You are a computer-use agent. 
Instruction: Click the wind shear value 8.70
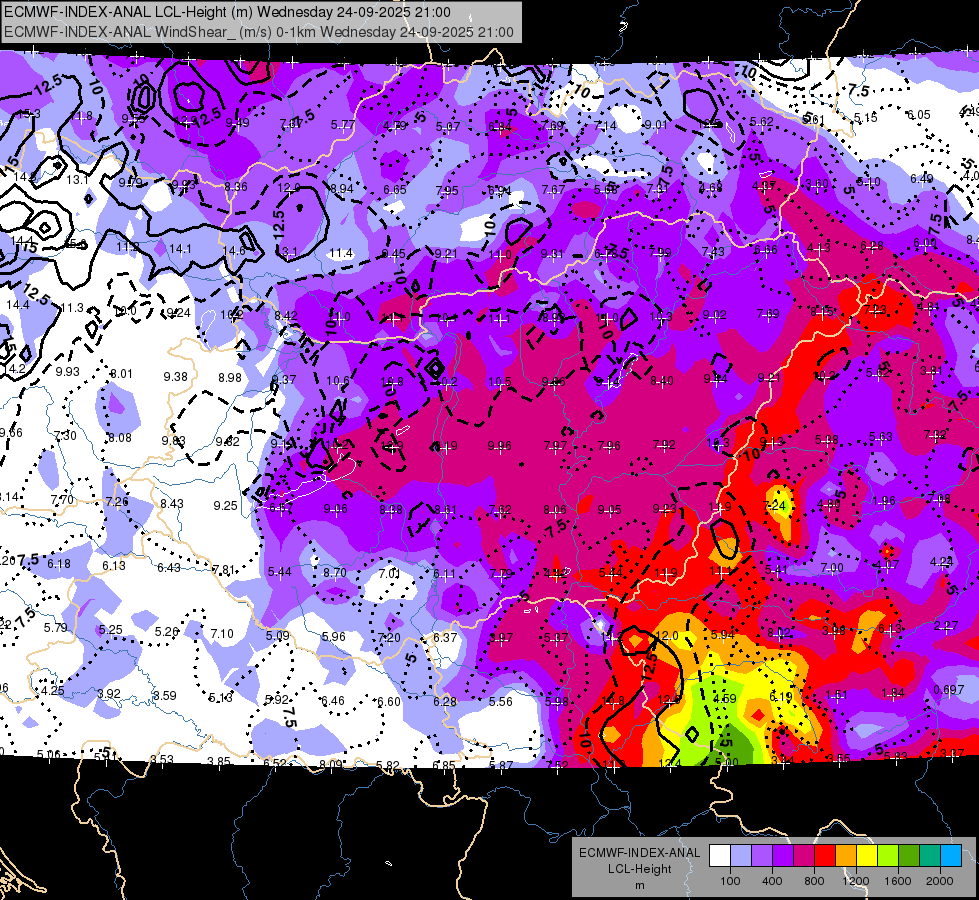[335, 571]
